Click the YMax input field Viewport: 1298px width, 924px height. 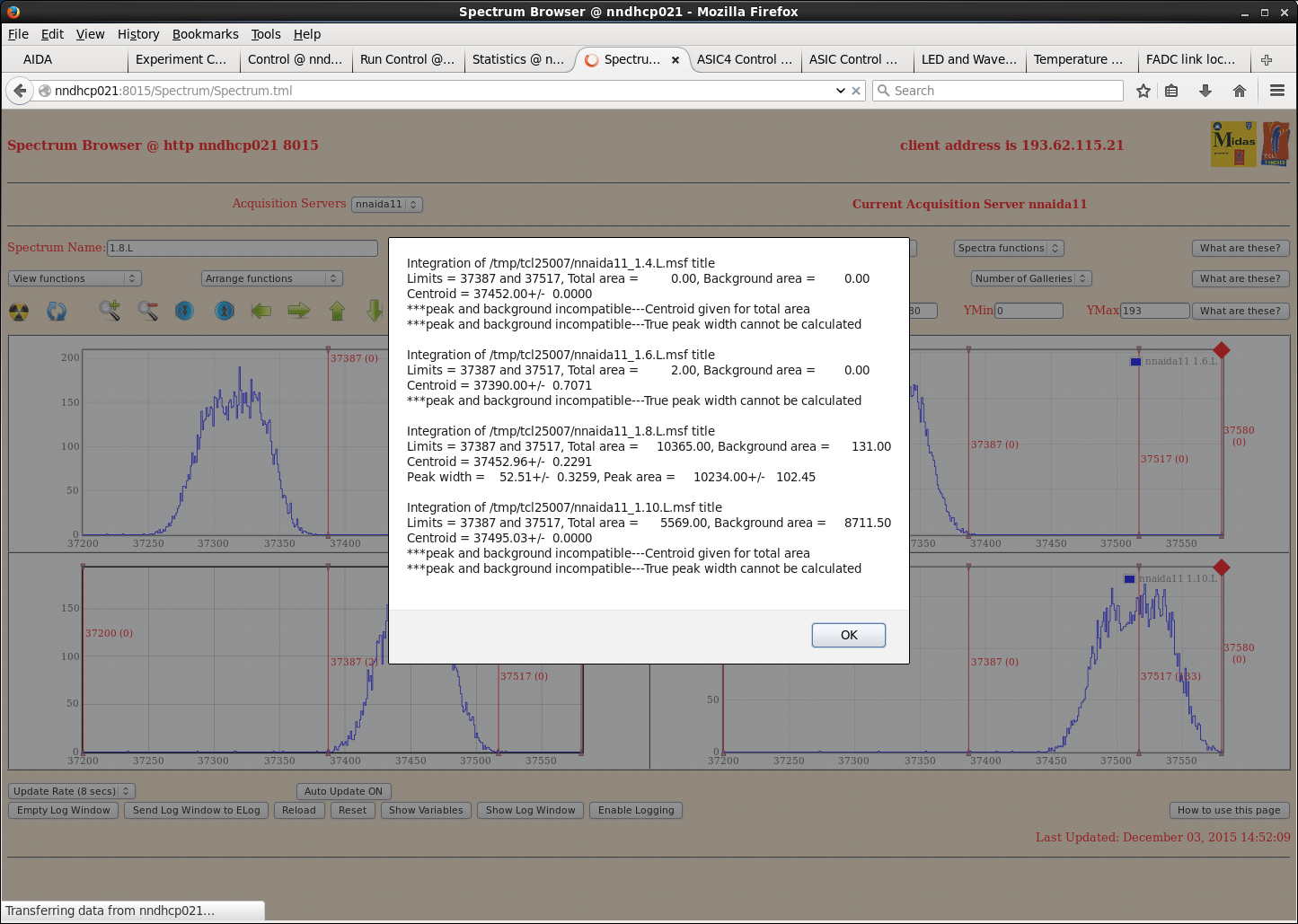click(1154, 311)
